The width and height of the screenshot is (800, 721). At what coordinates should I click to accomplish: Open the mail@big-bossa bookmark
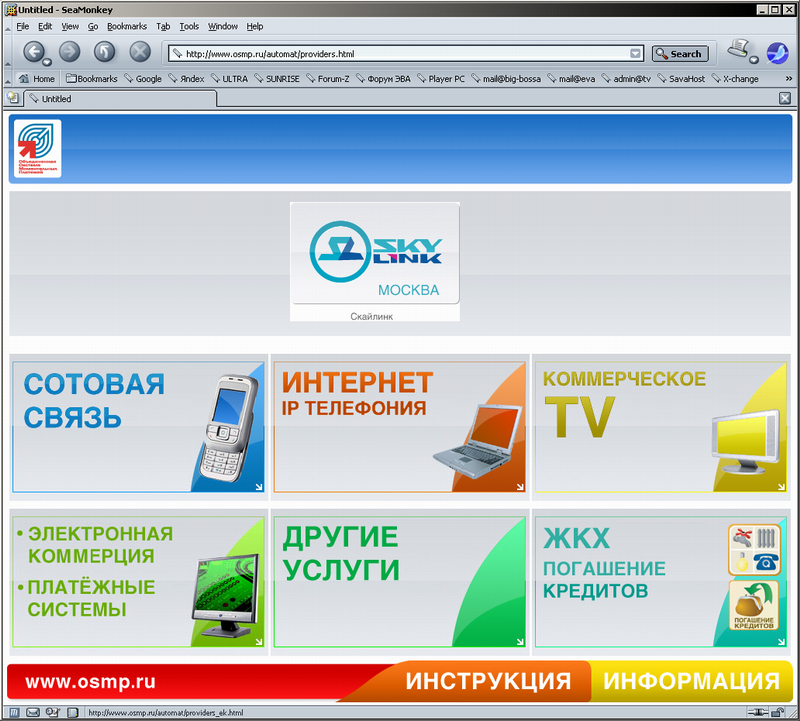click(506, 79)
